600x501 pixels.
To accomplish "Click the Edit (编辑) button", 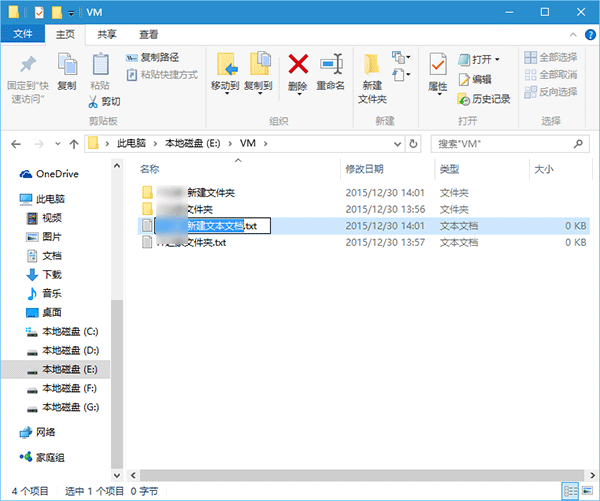I will (x=475, y=79).
